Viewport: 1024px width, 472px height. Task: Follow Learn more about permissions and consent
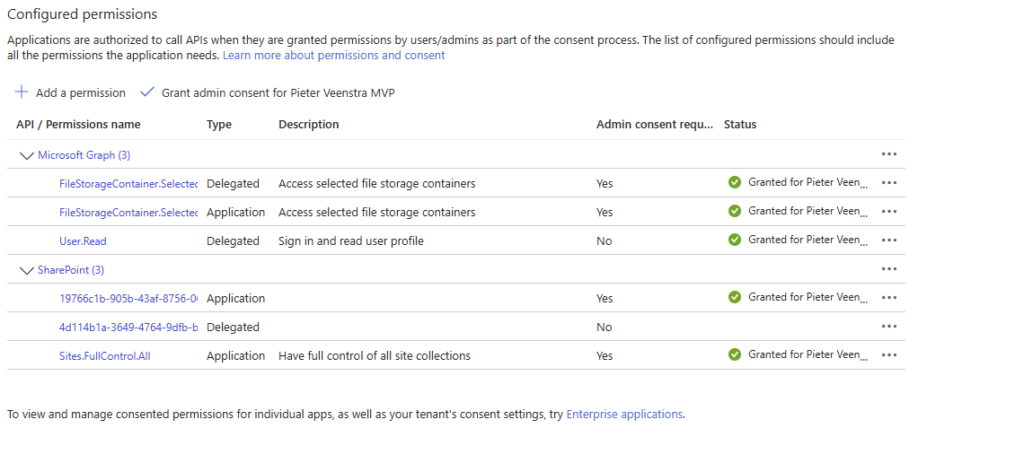(334, 55)
